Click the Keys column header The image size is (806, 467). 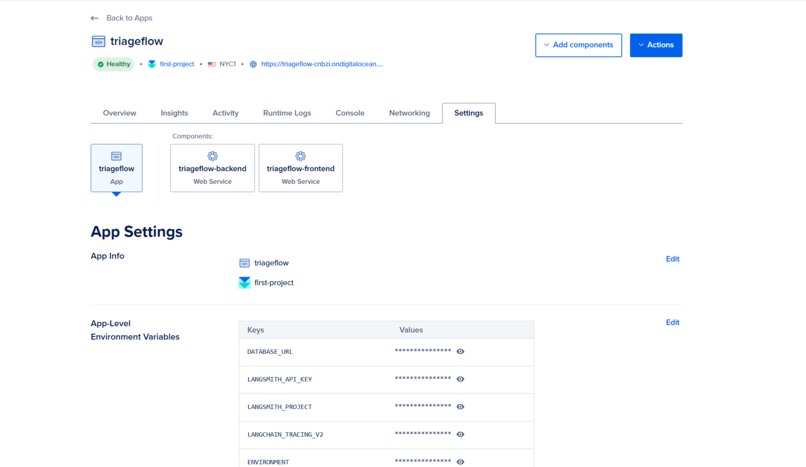(255, 330)
